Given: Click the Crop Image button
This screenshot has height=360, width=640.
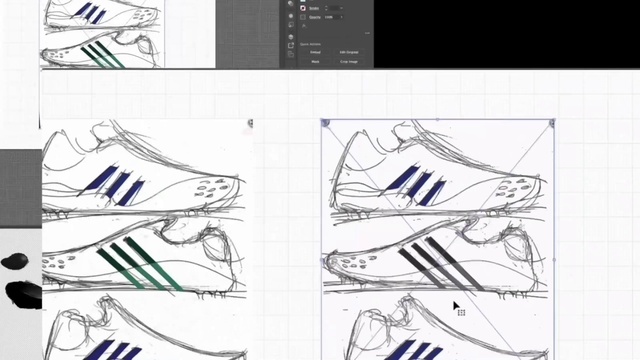Looking at the screenshot, I should [x=349, y=62].
